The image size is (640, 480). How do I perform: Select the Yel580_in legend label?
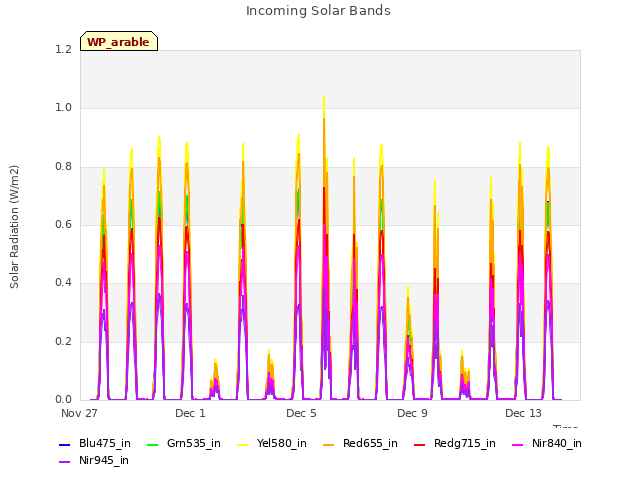(282, 443)
